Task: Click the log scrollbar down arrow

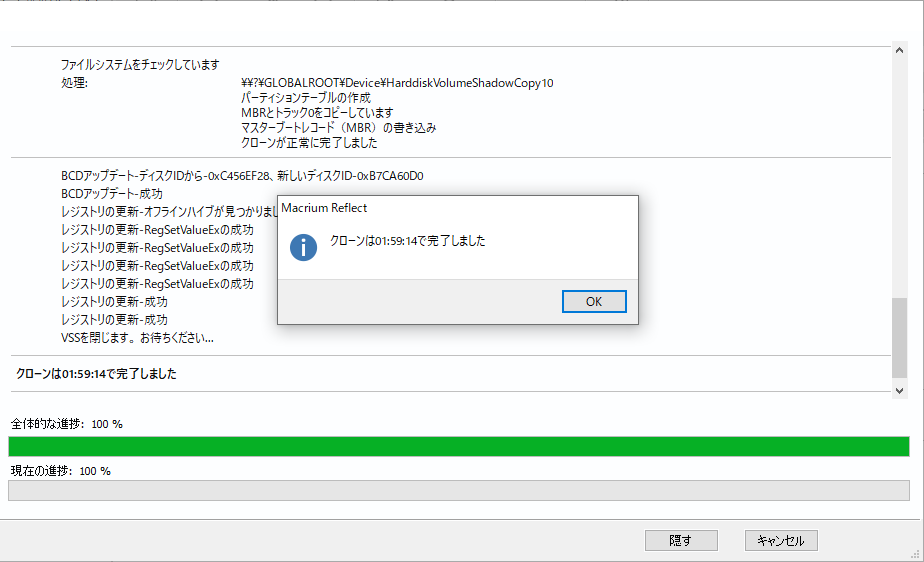Action: (x=899, y=391)
